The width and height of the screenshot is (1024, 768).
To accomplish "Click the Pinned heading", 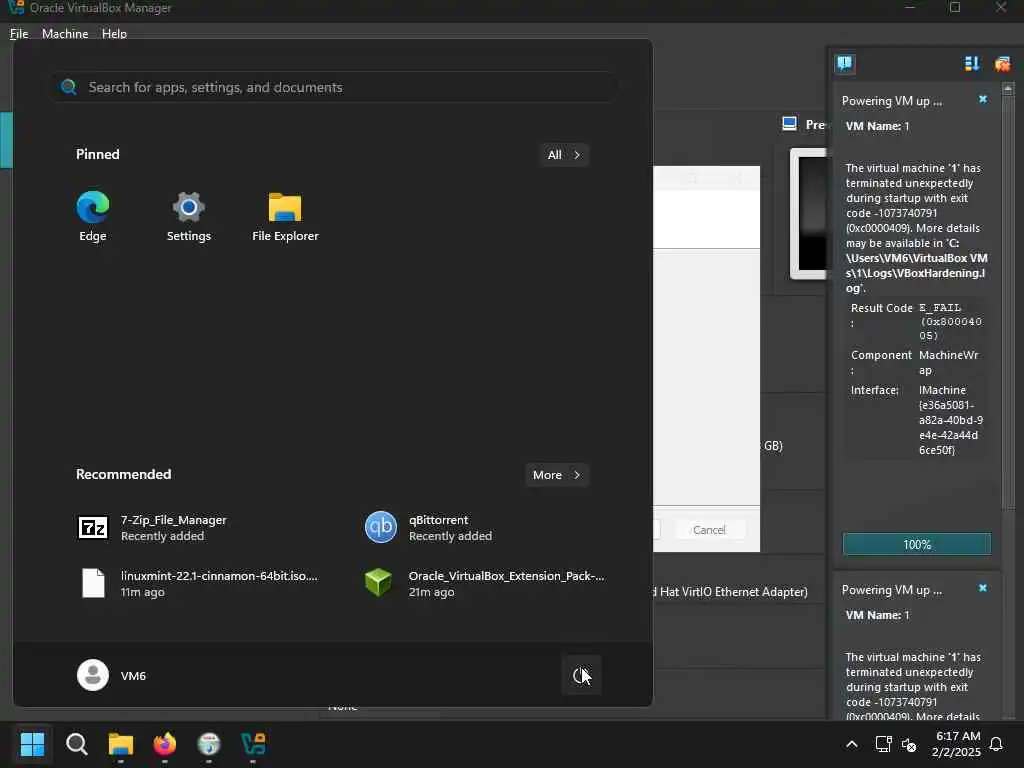I will pos(97,154).
